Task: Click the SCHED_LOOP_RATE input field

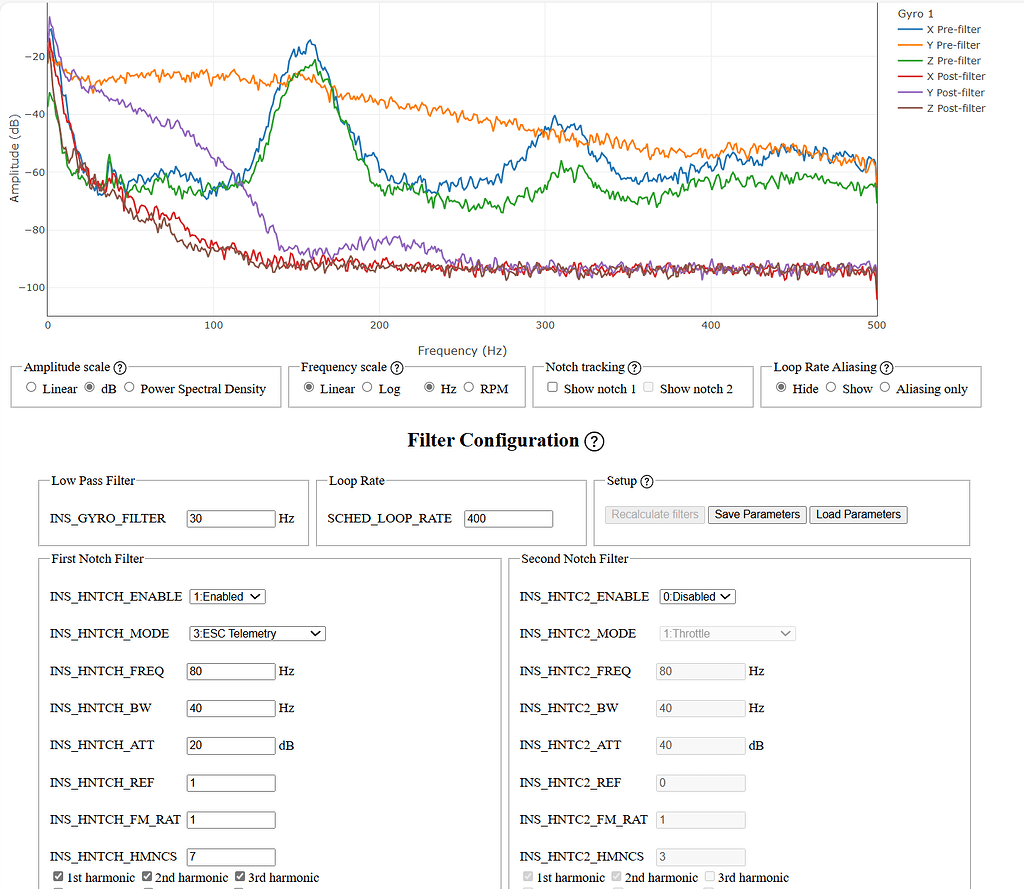Action: (x=508, y=519)
